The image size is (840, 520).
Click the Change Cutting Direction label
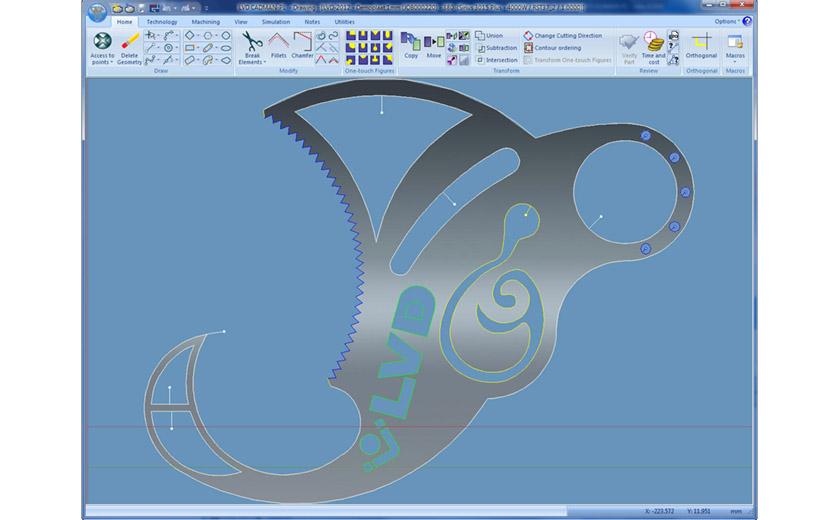click(x=568, y=35)
